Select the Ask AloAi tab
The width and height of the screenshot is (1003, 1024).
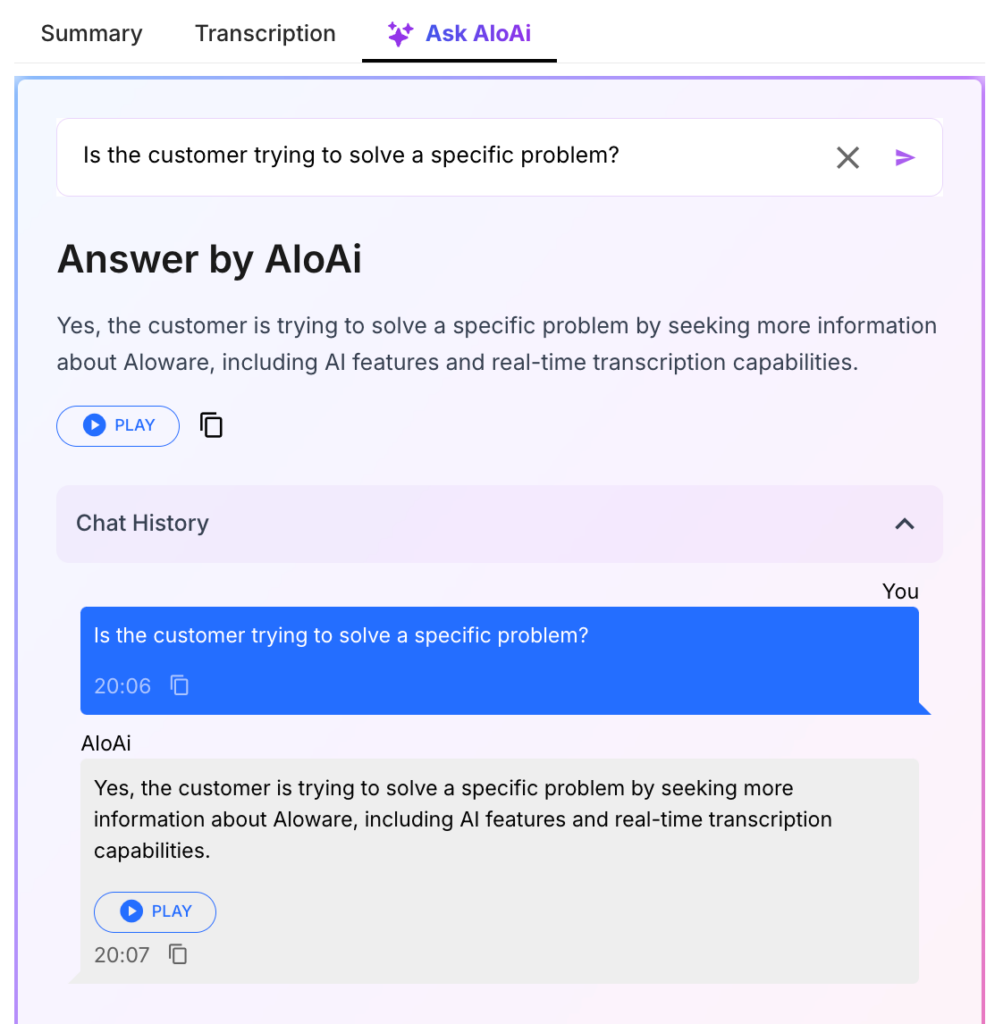[x=459, y=33]
